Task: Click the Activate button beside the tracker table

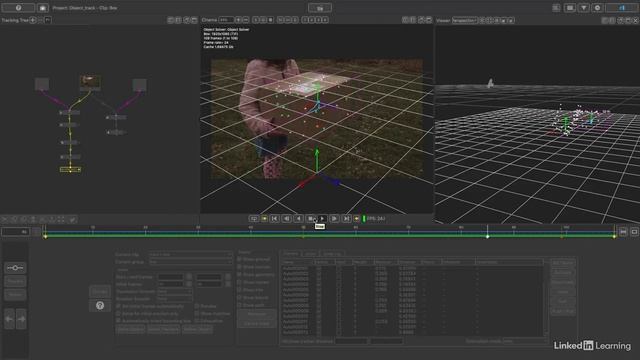Action: (x=563, y=273)
